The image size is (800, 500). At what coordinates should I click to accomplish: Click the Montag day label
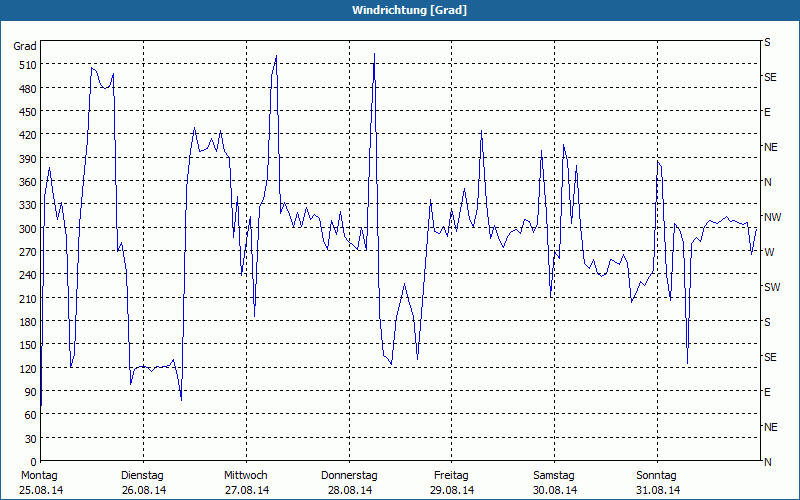tap(39, 476)
